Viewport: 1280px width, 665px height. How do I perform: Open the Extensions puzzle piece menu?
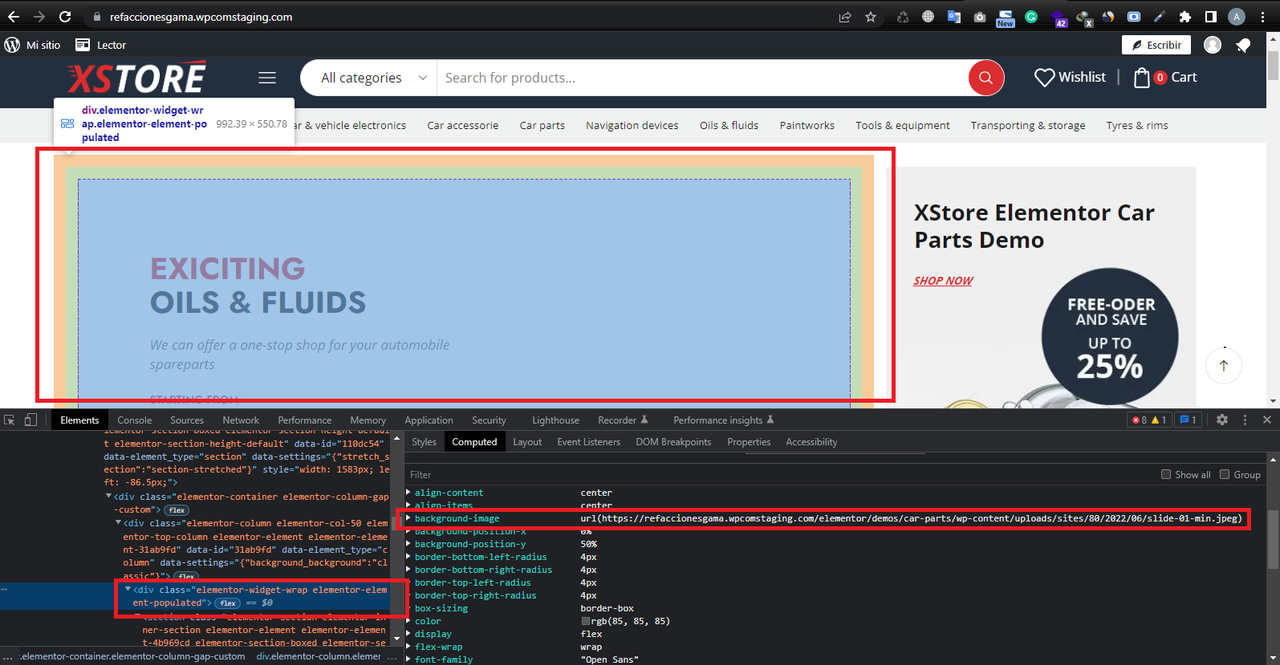1185,17
